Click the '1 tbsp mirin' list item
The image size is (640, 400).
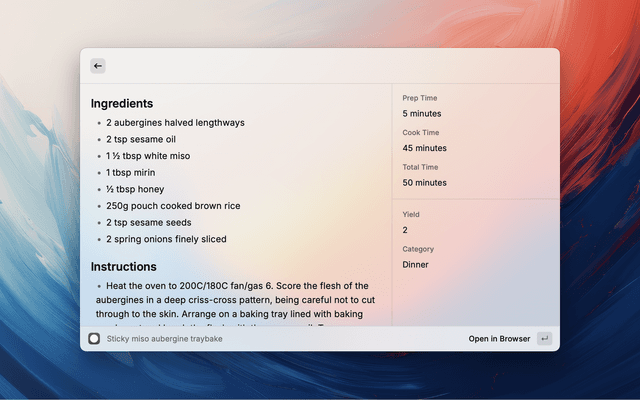131,173
